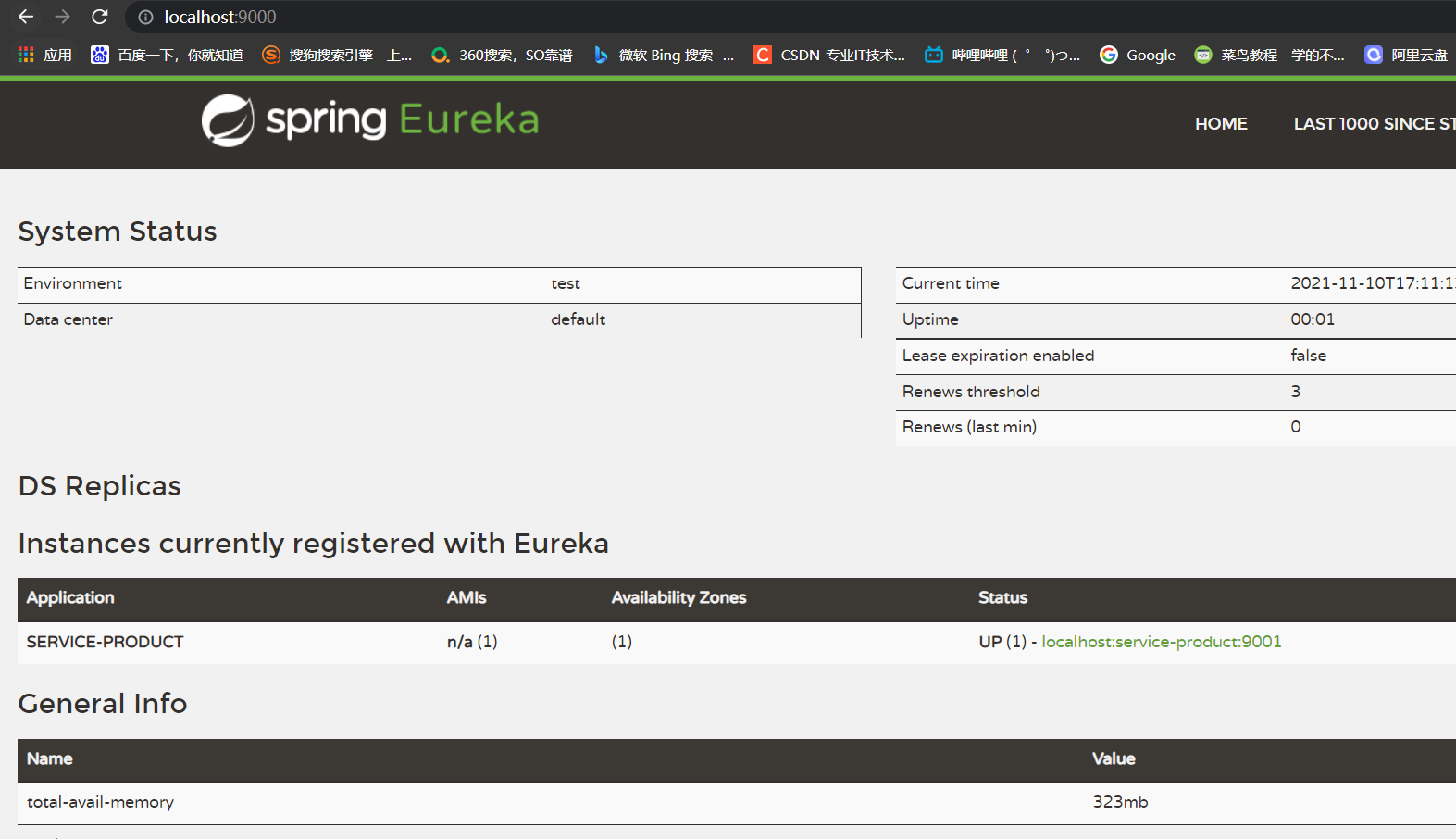
Task: Select the Environment value 'test'
Action: point(566,283)
